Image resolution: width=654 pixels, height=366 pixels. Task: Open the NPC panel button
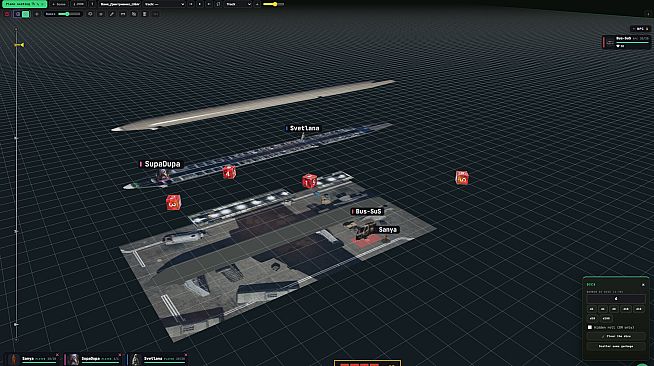(640, 29)
